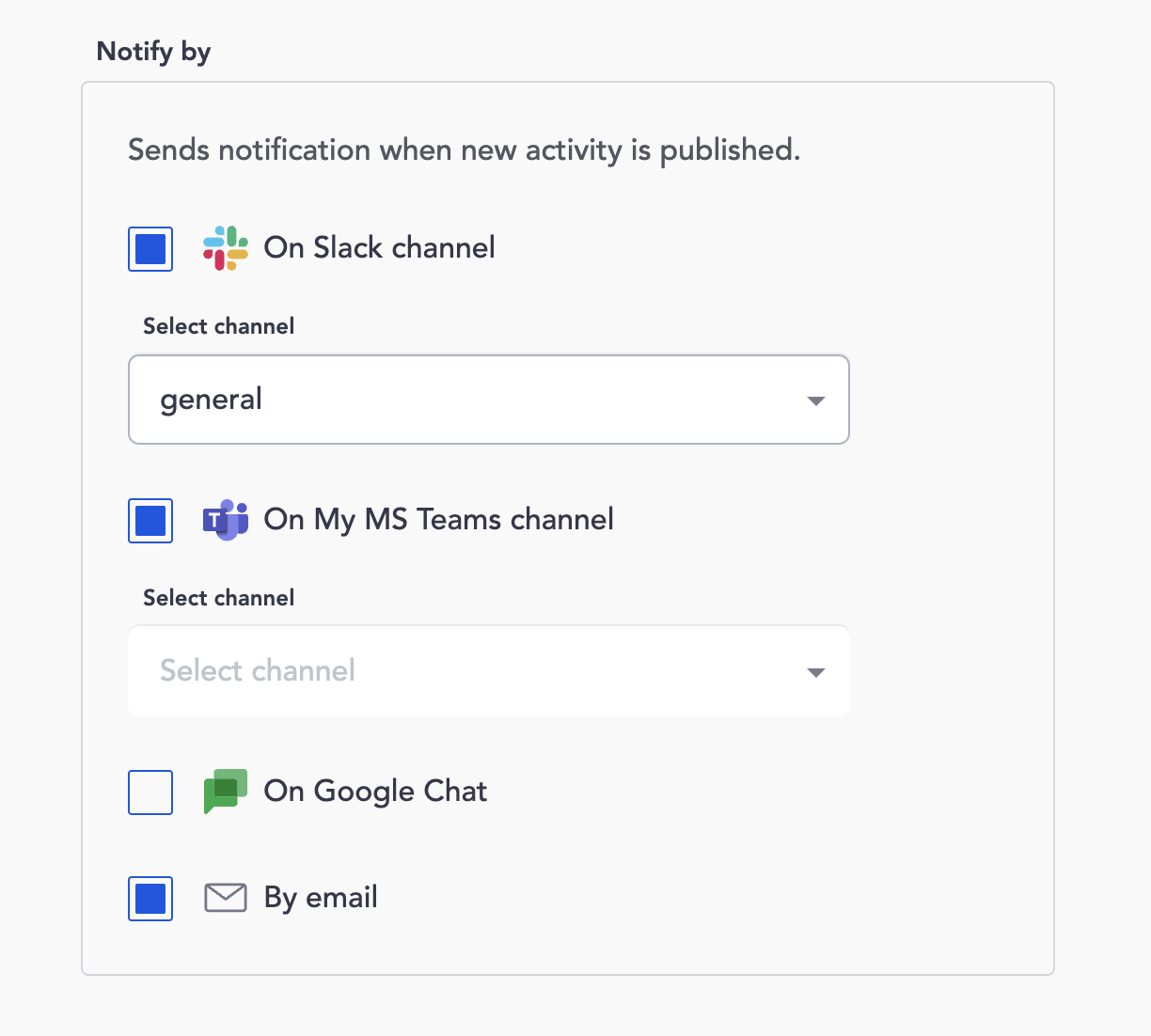
Task: Click the arrow on the 'general' dropdown
Action: tap(815, 401)
